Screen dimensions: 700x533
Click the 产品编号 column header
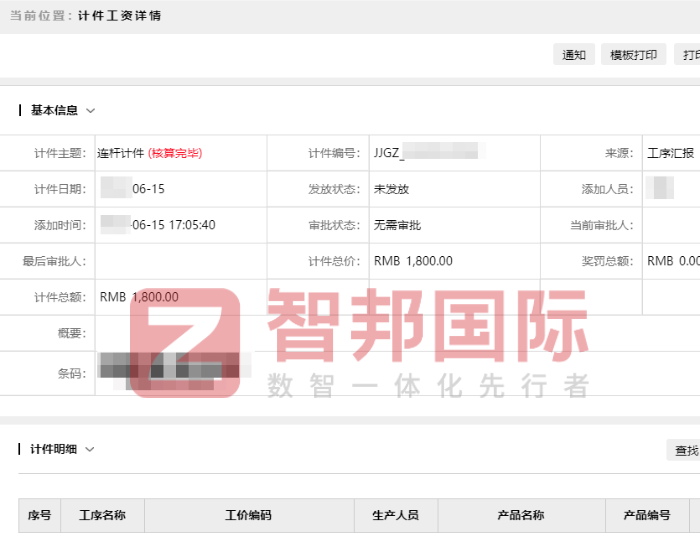click(646, 516)
